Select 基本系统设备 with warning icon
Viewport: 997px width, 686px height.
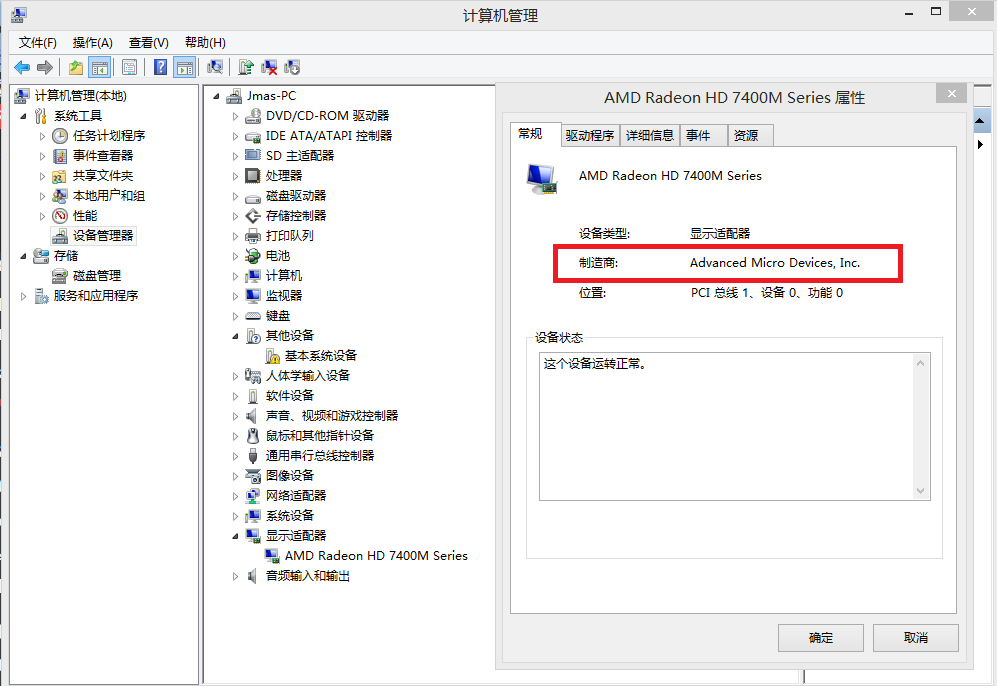[x=320, y=355]
